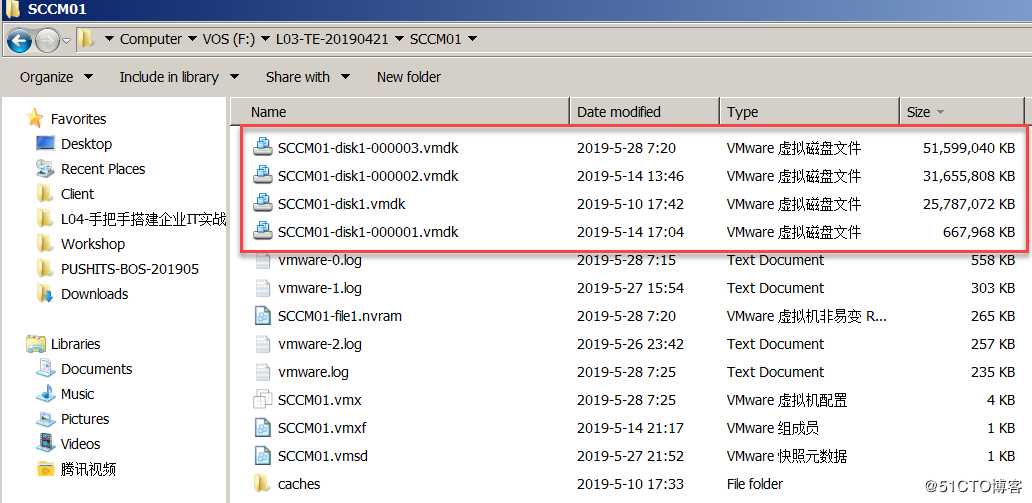Select Favorites star icon in the sidebar
The image size is (1032, 503).
pyautogui.click(x=36, y=119)
